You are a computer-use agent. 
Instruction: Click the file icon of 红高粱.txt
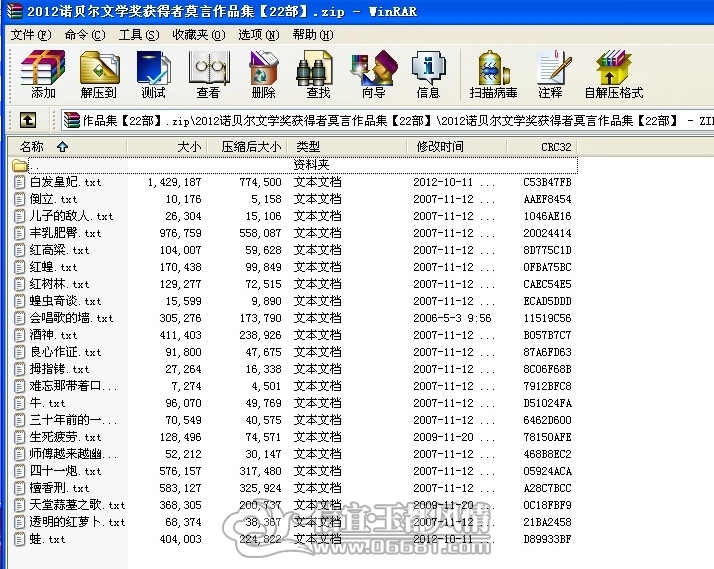19,250
